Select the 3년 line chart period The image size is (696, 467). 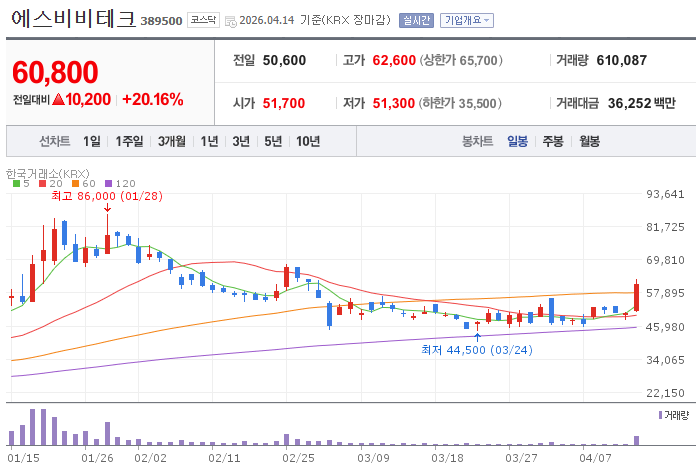(241, 141)
